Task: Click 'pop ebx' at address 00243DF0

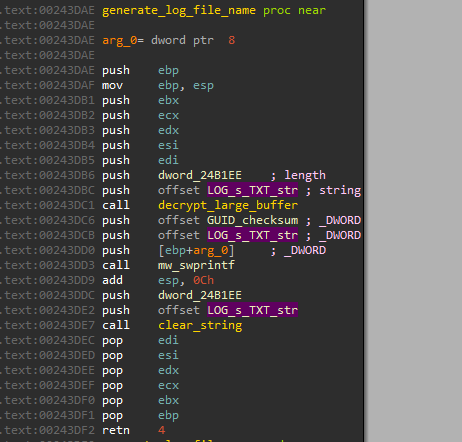Action: 140,400
